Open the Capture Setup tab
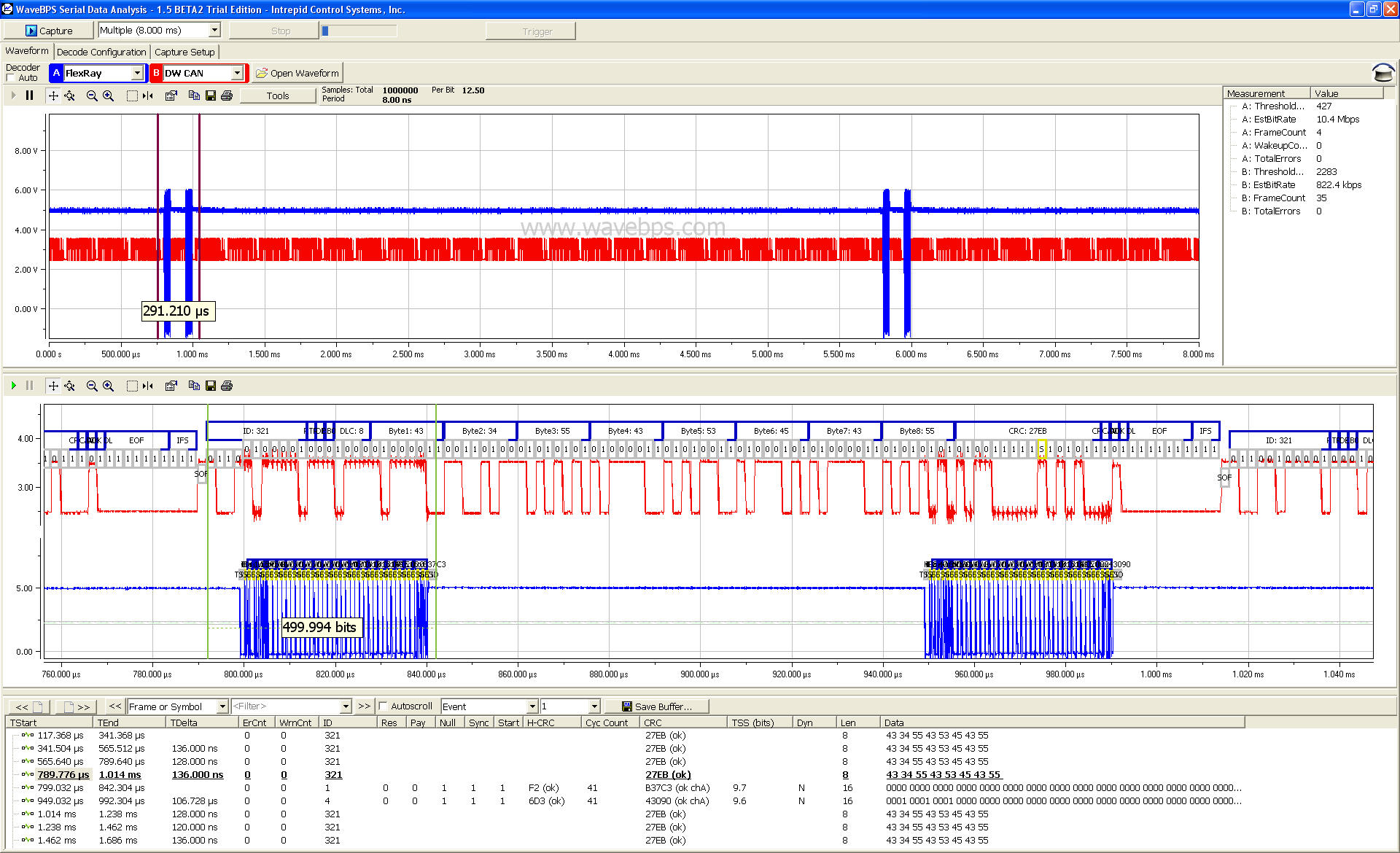Image resolution: width=1400 pixels, height=853 pixels. point(184,52)
